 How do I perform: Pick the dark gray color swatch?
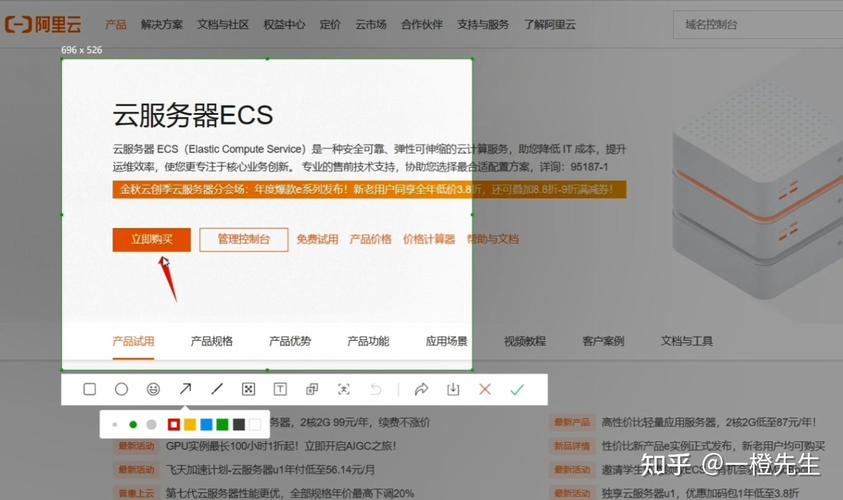click(x=239, y=425)
